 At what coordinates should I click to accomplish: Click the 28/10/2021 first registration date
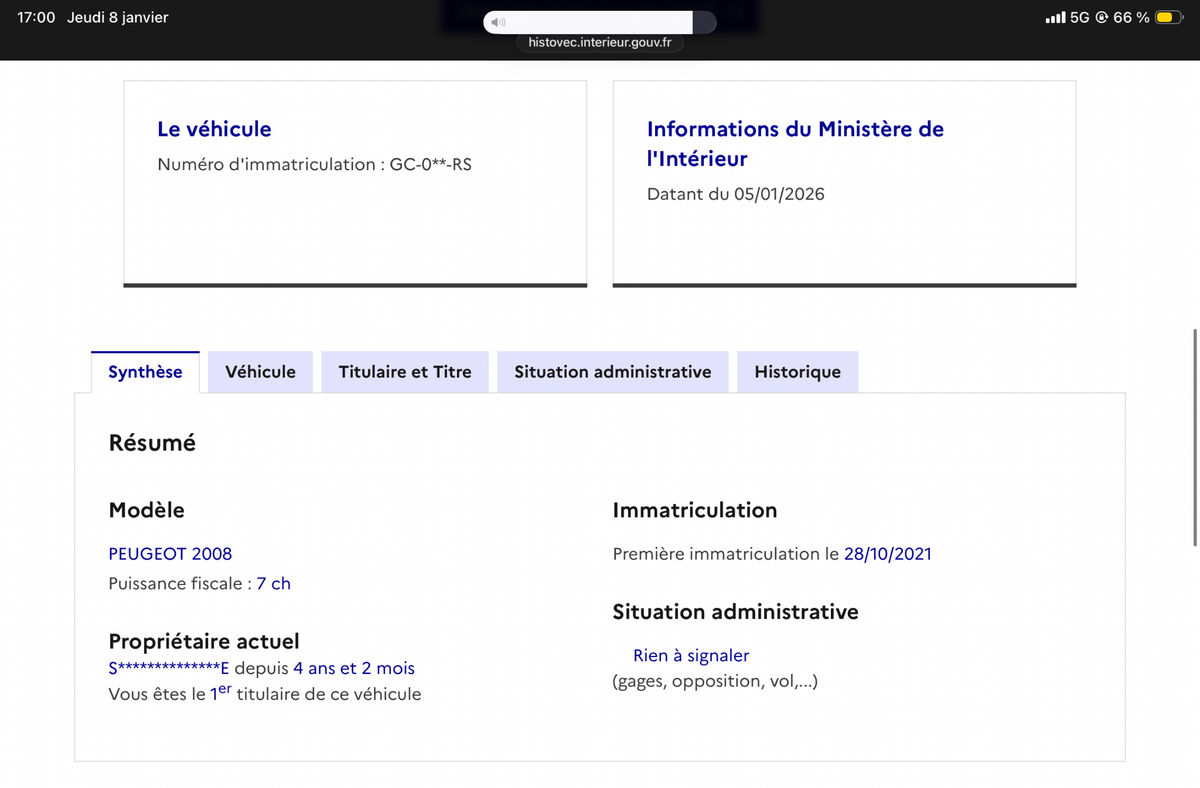click(x=887, y=554)
